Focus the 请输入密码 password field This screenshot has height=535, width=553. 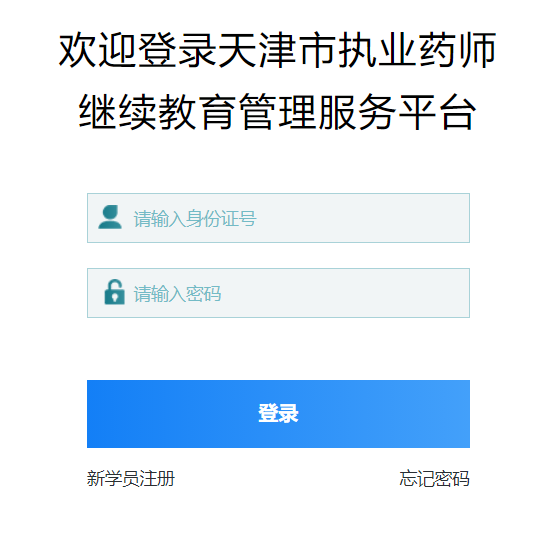pos(278,293)
